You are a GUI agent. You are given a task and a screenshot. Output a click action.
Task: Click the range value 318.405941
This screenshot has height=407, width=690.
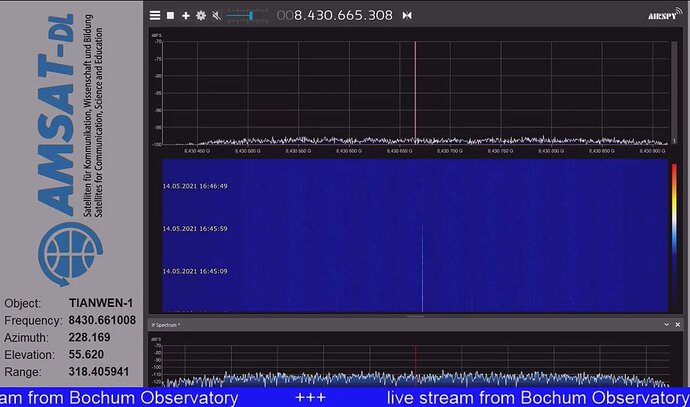coord(99,372)
